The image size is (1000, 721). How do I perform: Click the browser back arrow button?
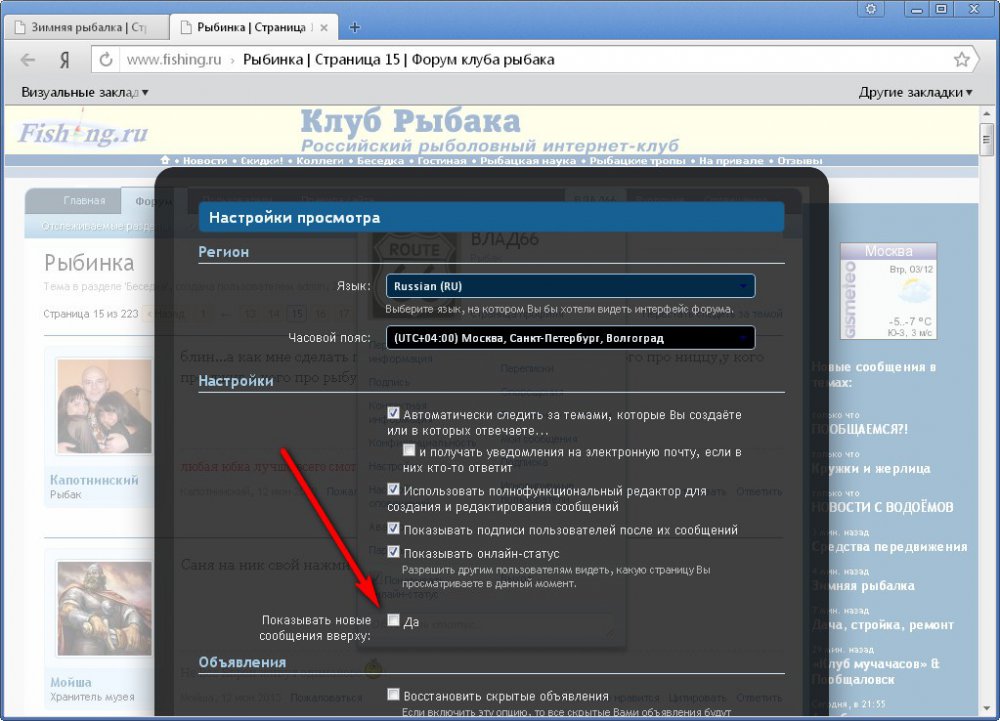(x=27, y=60)
